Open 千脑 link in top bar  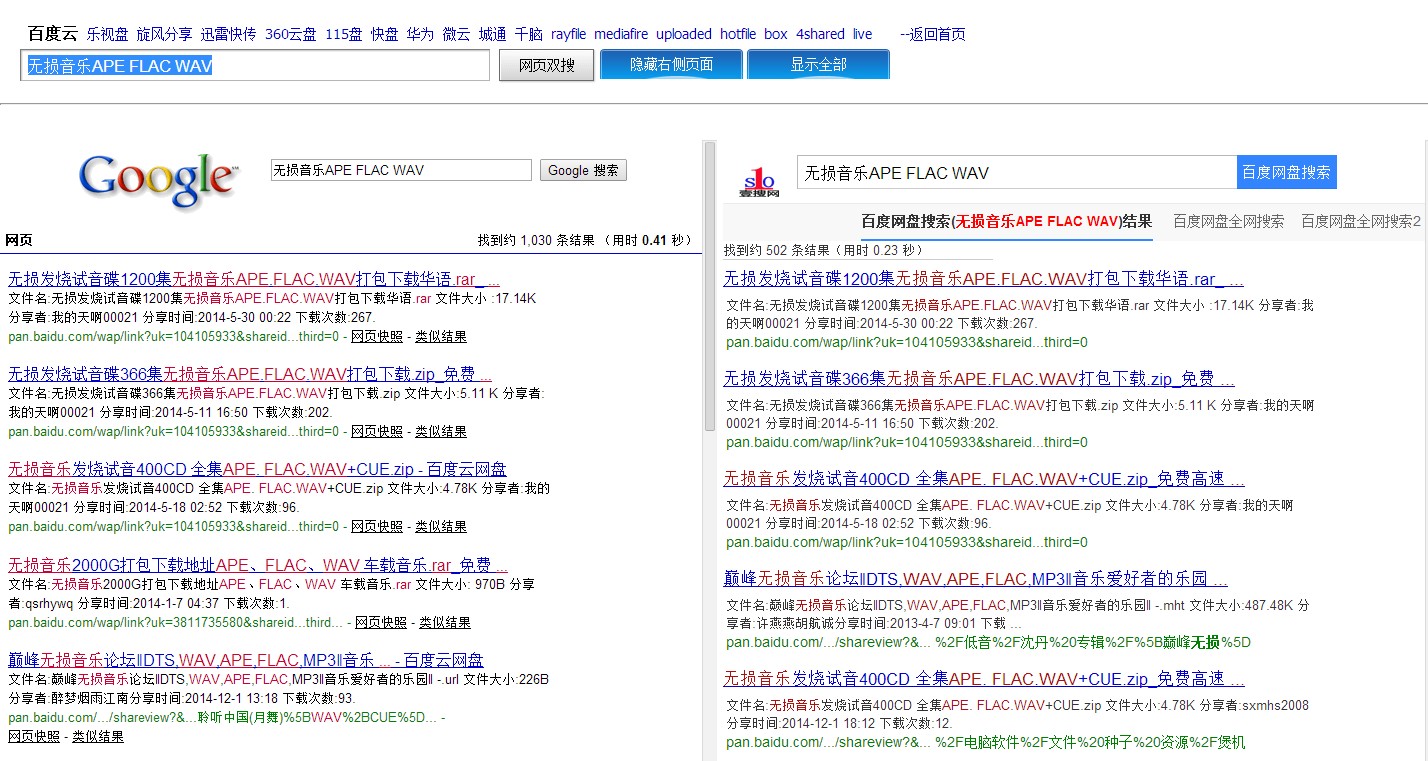pyautogui.click(x=528, y=34)
